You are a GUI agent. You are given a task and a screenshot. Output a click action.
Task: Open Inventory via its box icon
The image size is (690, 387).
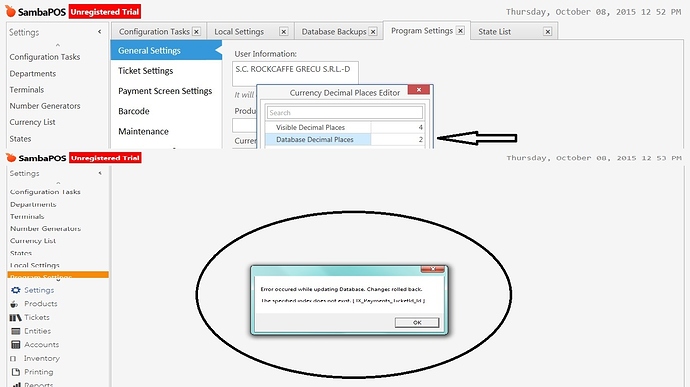13,358
